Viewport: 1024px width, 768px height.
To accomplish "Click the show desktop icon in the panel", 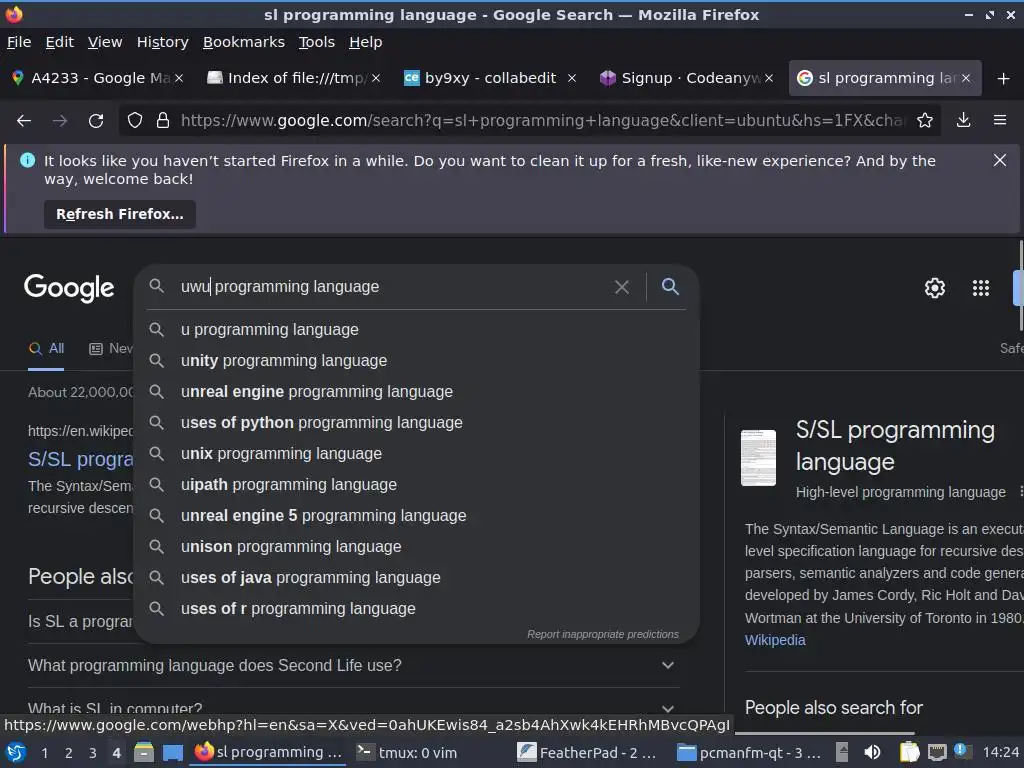I will click(173, 752).
